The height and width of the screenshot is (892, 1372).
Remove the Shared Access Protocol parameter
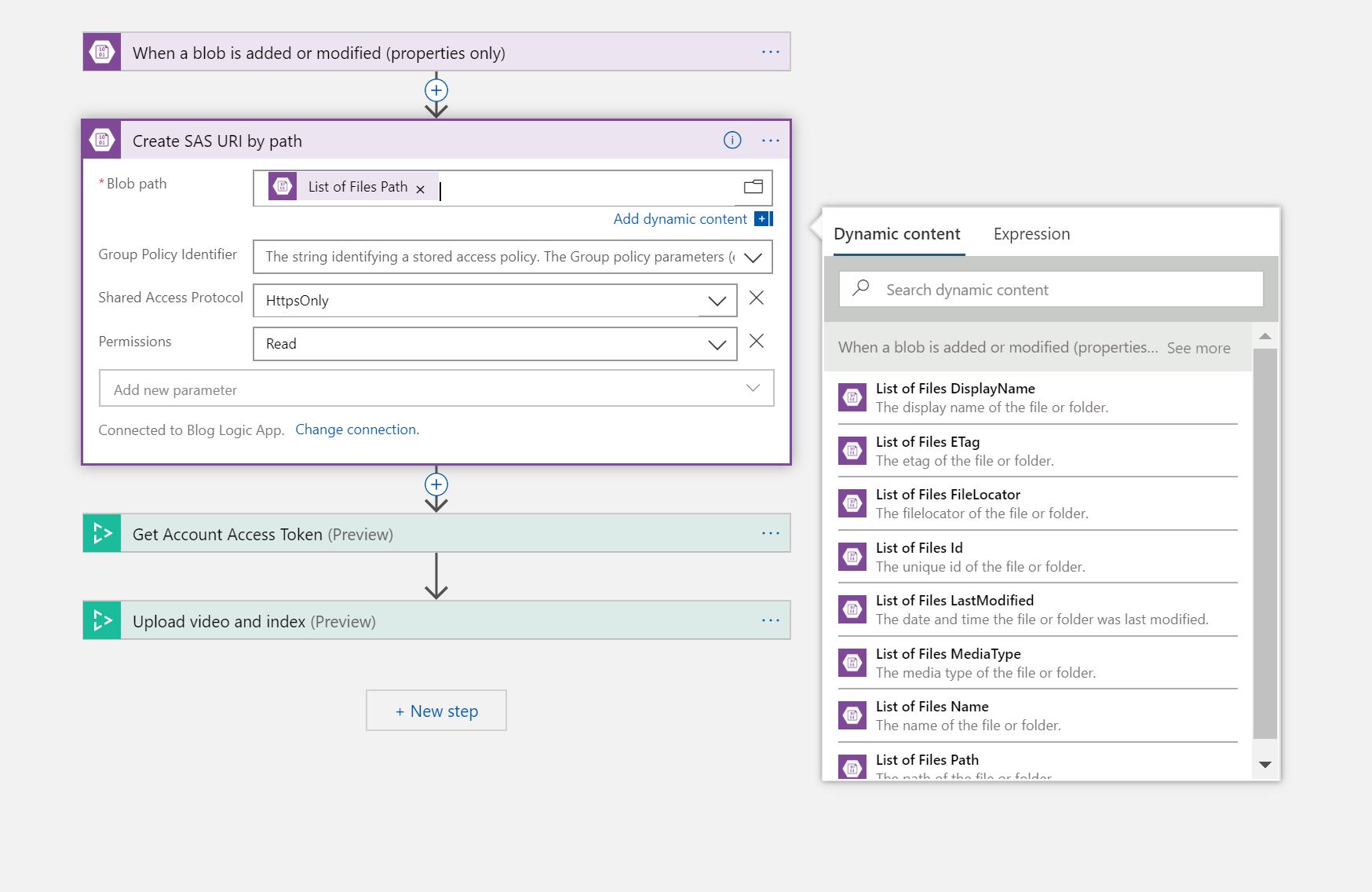pyautogui.click(x=757, y=298)
